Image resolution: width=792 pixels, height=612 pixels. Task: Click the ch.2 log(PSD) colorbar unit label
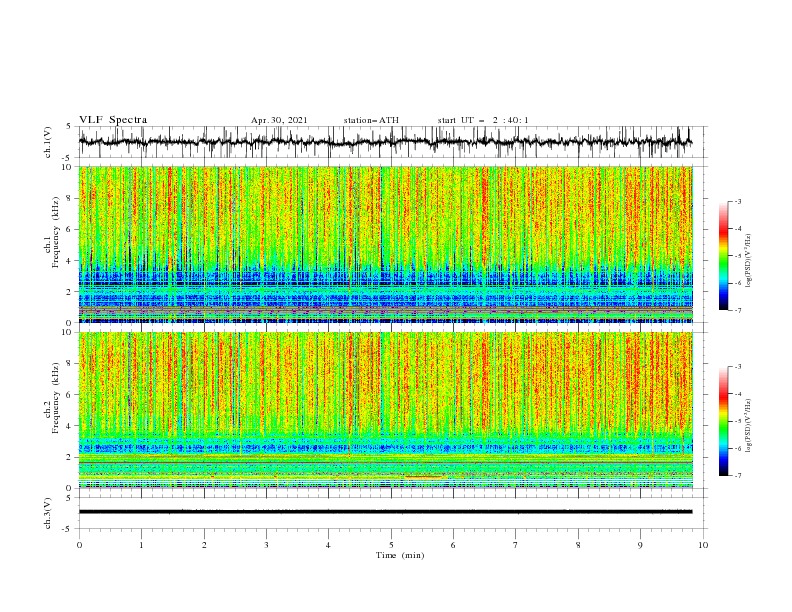748,426
